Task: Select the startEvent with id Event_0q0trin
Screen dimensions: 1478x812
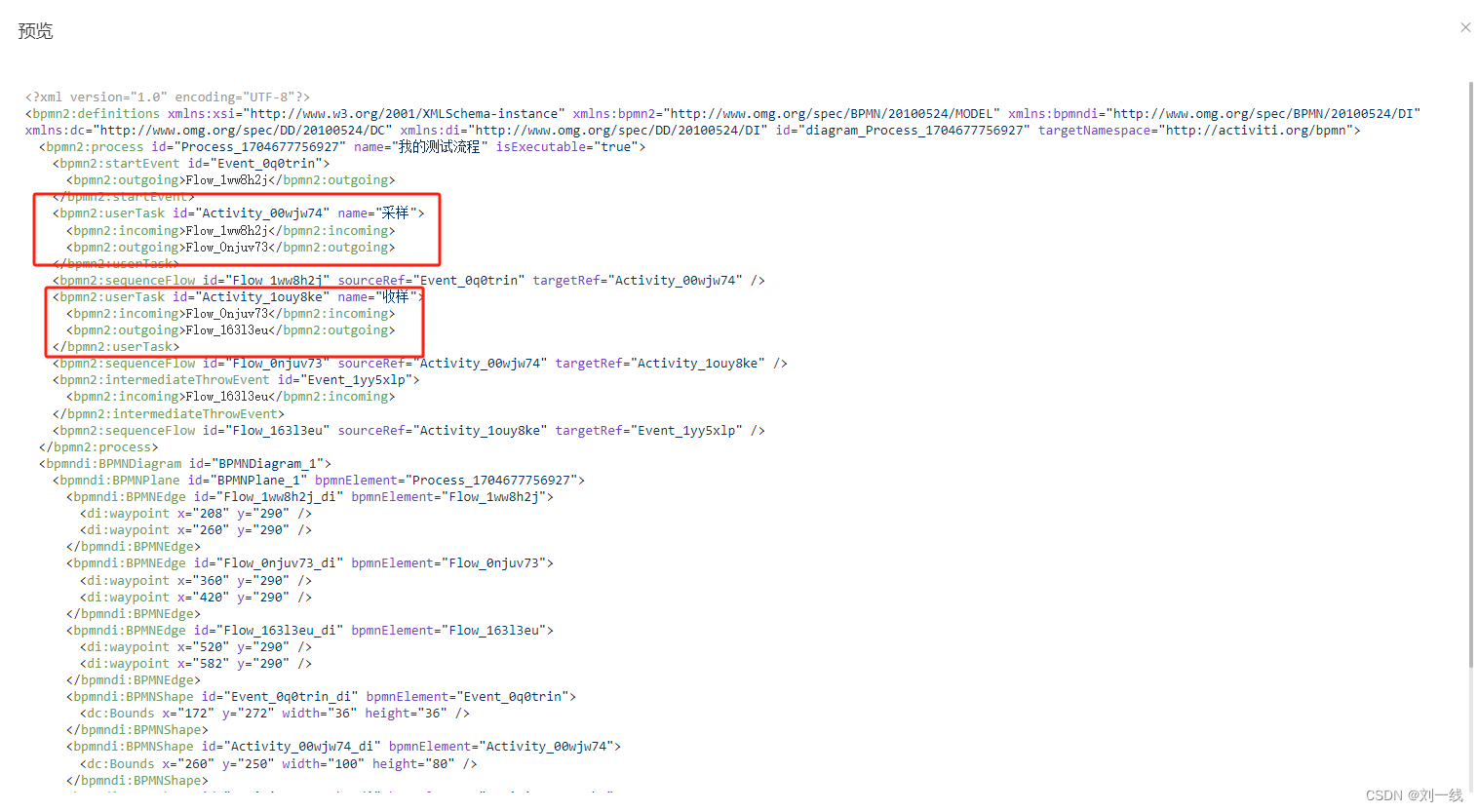Action: tap(190, 163)
